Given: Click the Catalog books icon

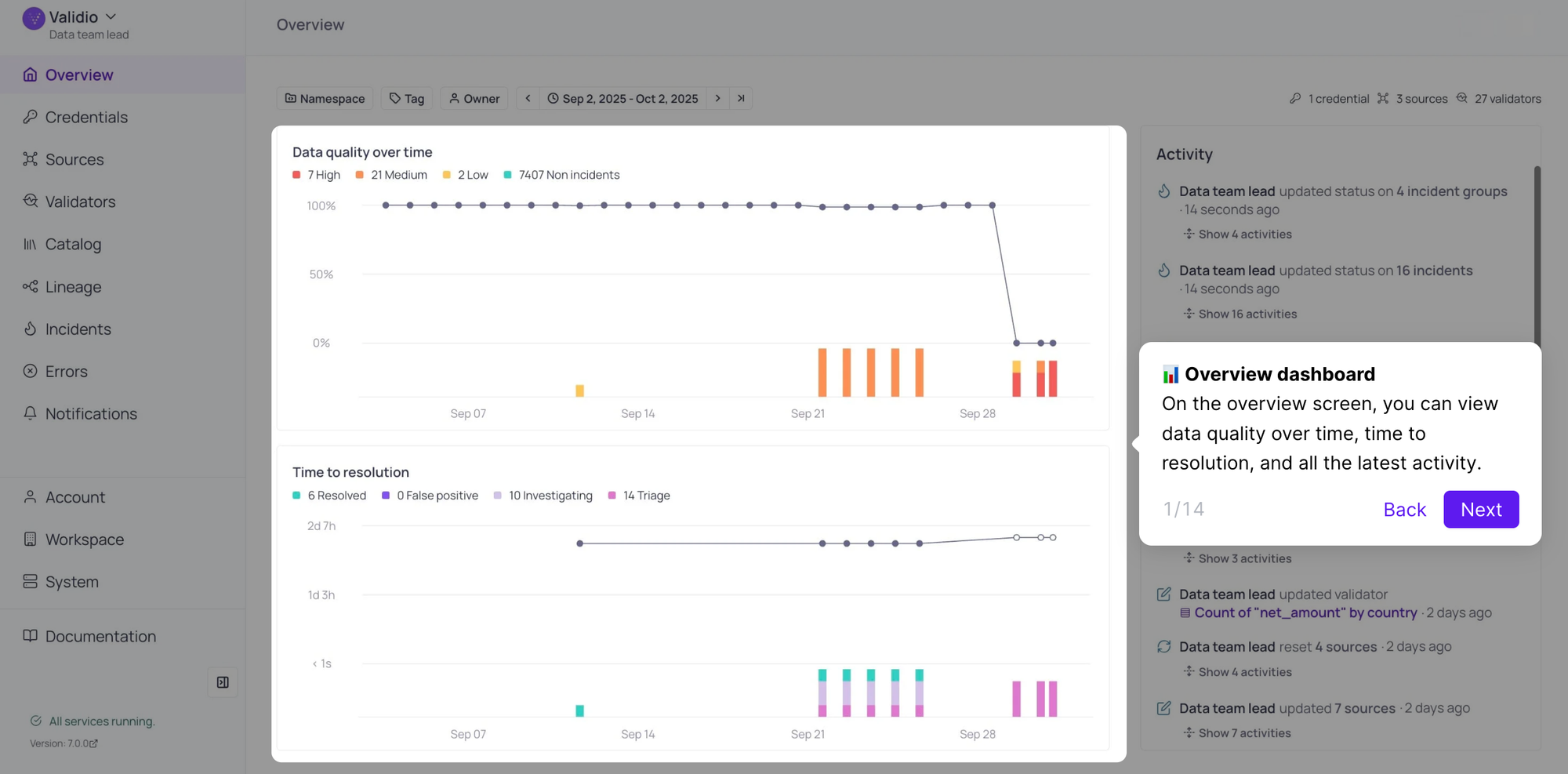Looking at the screenshot, I should 31,244.
